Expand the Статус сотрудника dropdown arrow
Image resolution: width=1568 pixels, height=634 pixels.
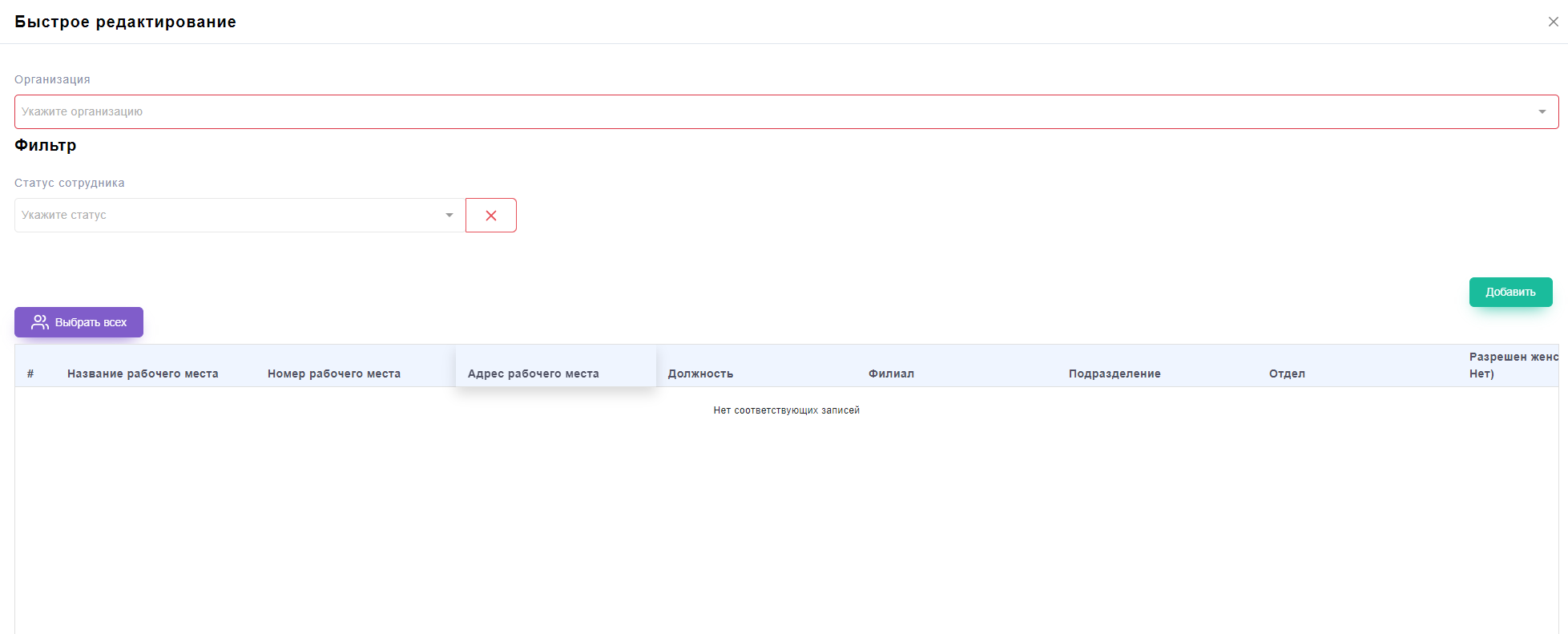449,215
